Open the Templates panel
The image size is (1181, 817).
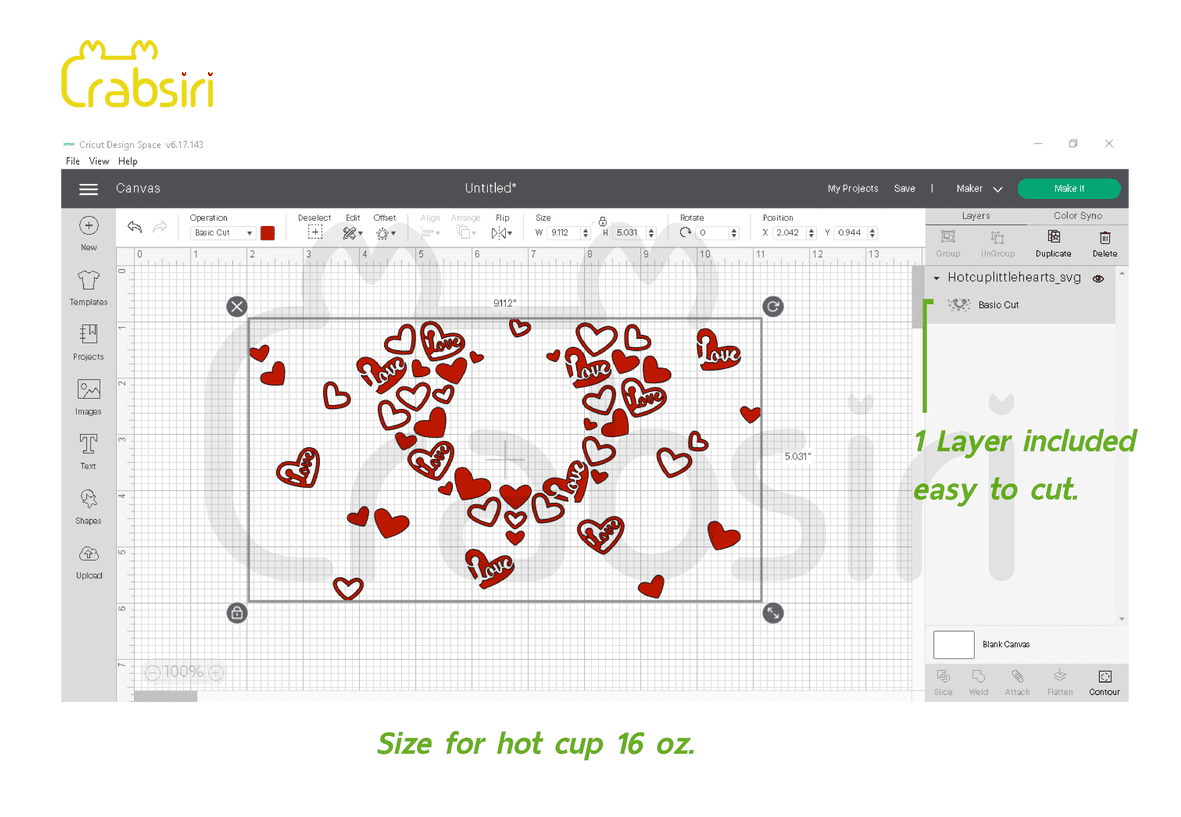click(88, 287)
